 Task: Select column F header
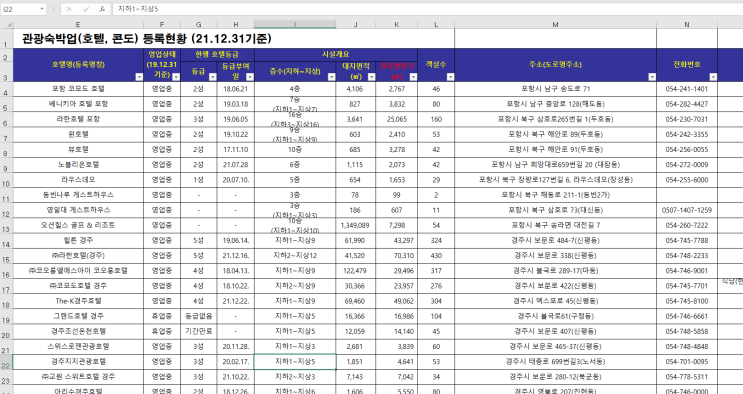tap(162, 24)
